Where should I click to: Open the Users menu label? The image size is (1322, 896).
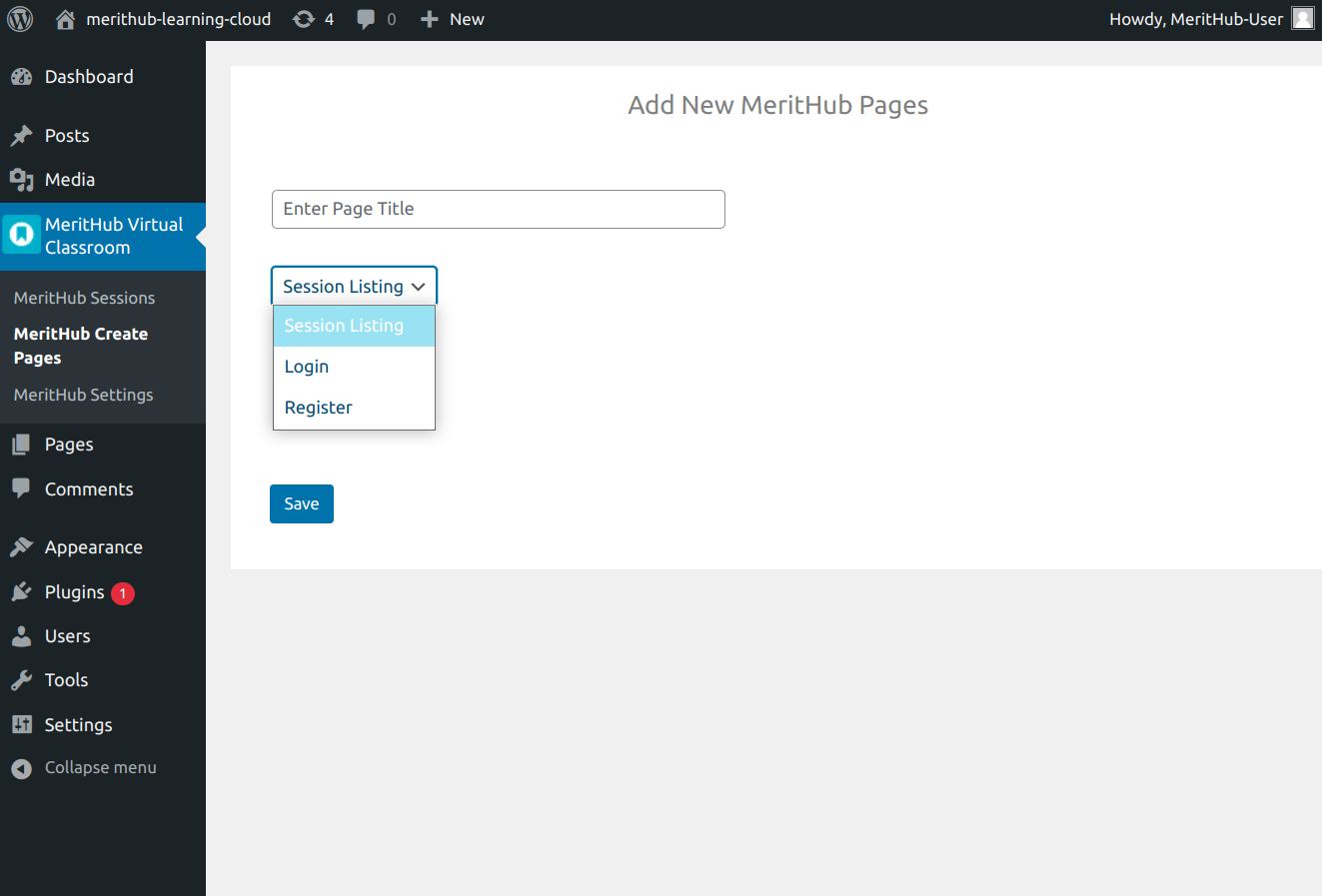68,636
